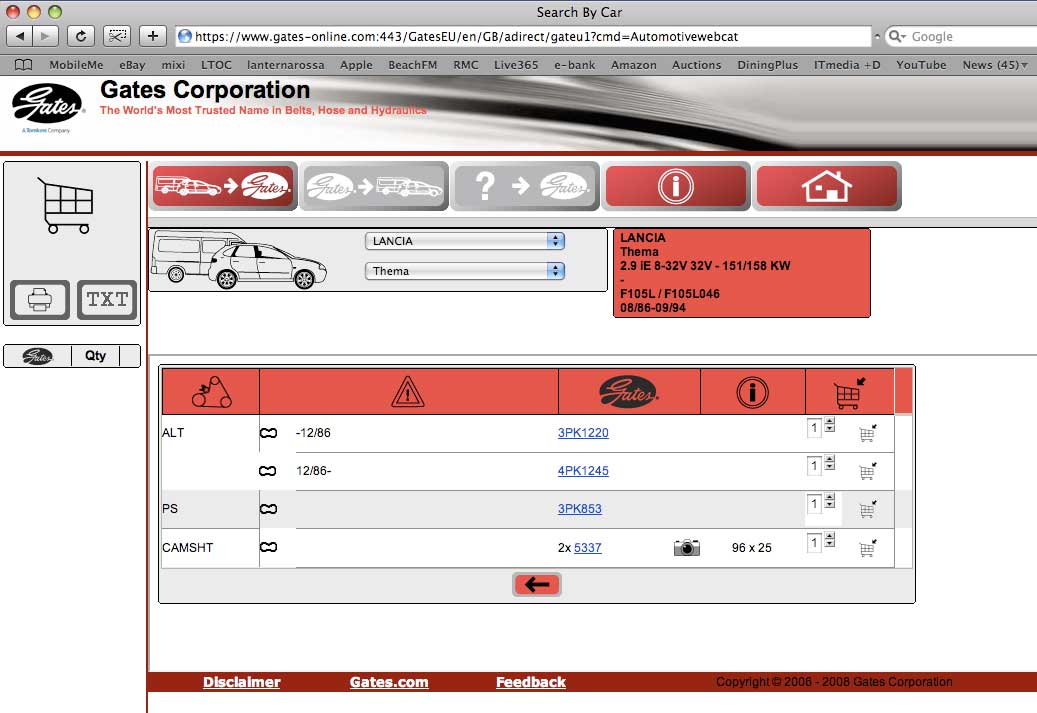Open Gates.com footer link
The height and width of the screenshot is (713, 1037).
[389, 682]
